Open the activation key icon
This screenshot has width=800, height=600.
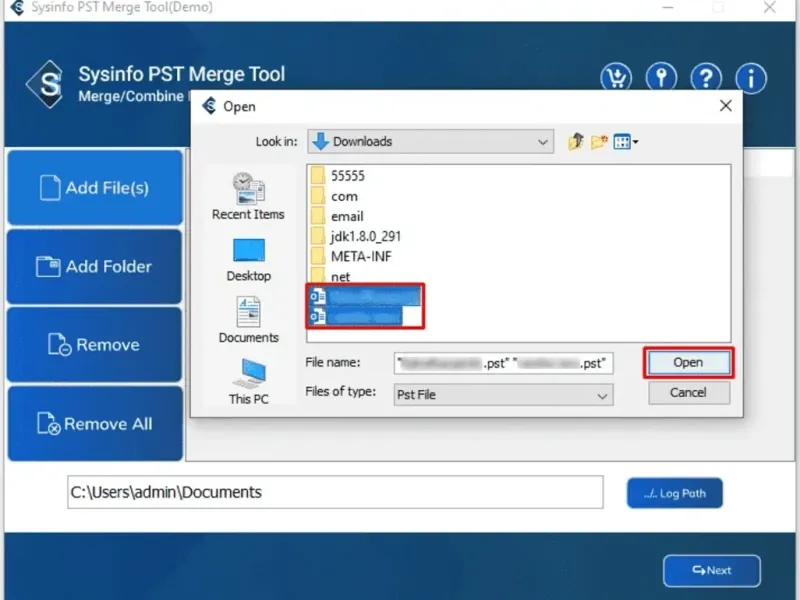(661, 78)
